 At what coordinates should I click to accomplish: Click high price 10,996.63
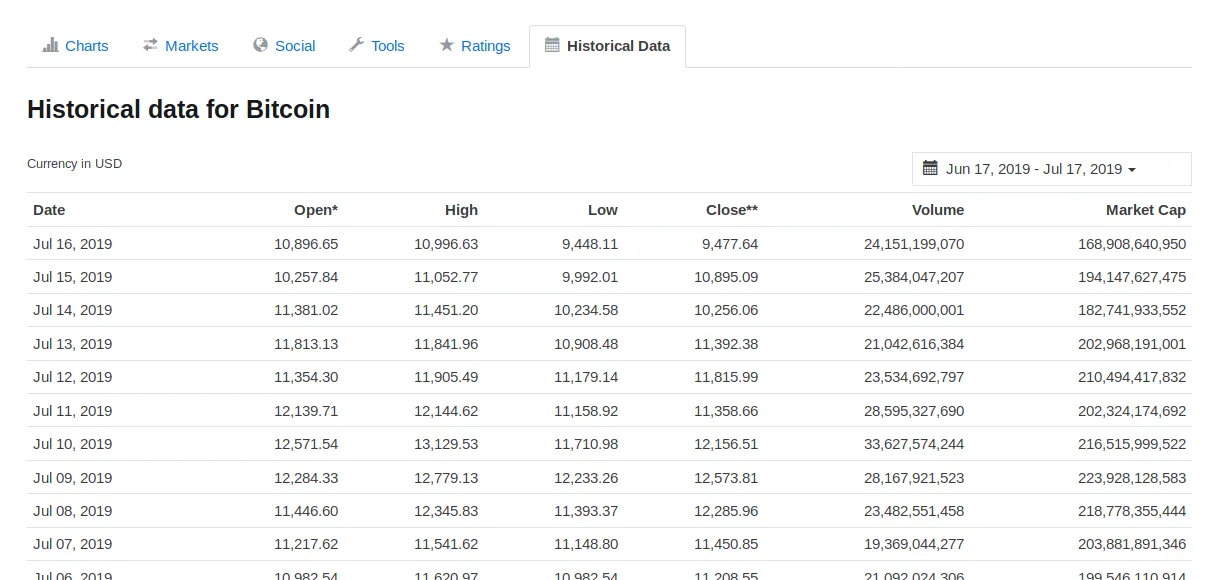pos(446,243)
